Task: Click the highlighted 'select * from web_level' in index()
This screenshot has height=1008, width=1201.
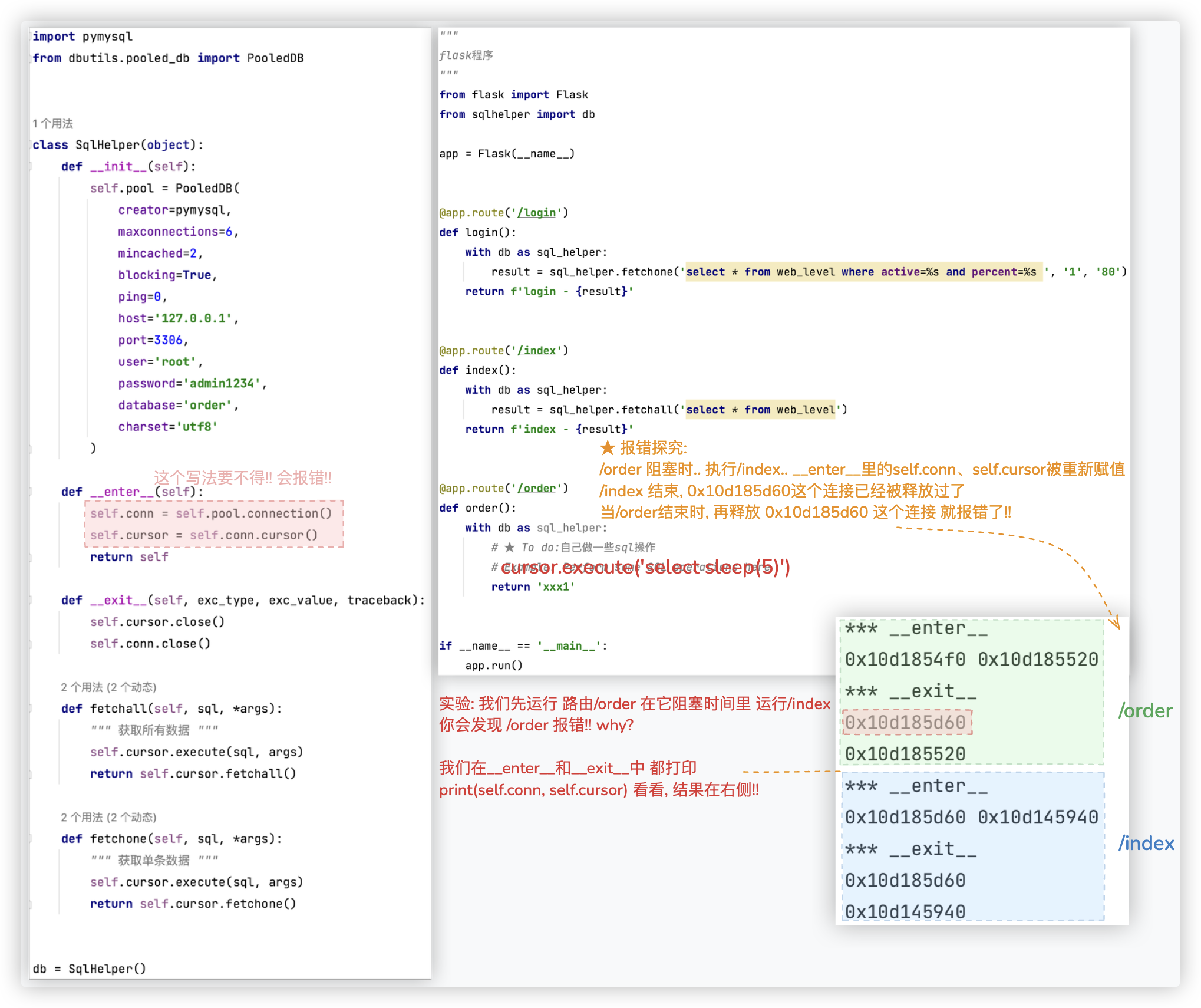Action: 760,410
